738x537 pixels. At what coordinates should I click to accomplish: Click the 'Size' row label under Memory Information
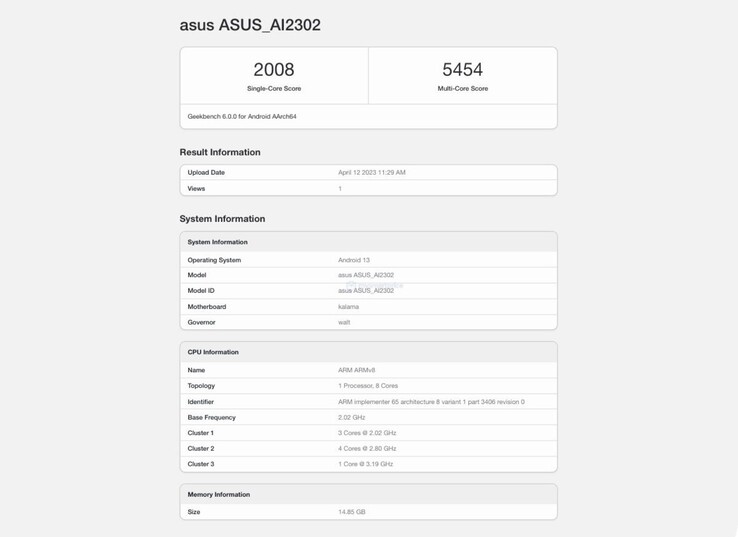tap(194, 512)
